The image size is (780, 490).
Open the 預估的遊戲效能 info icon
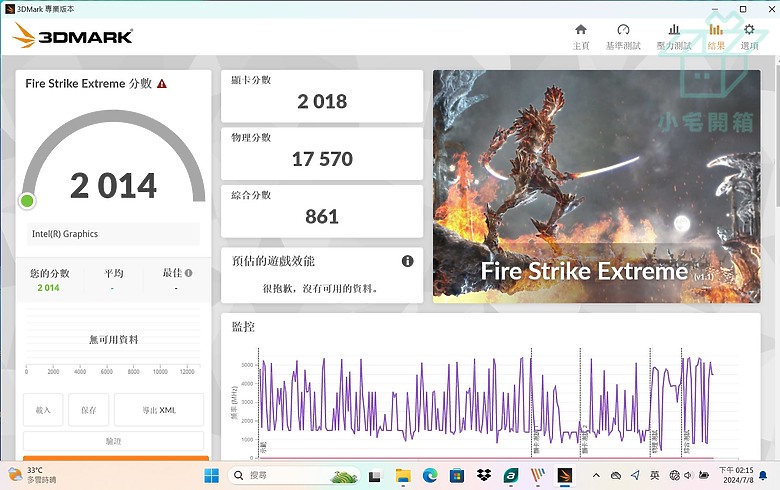pyautogui.click(x=407, y=261)
